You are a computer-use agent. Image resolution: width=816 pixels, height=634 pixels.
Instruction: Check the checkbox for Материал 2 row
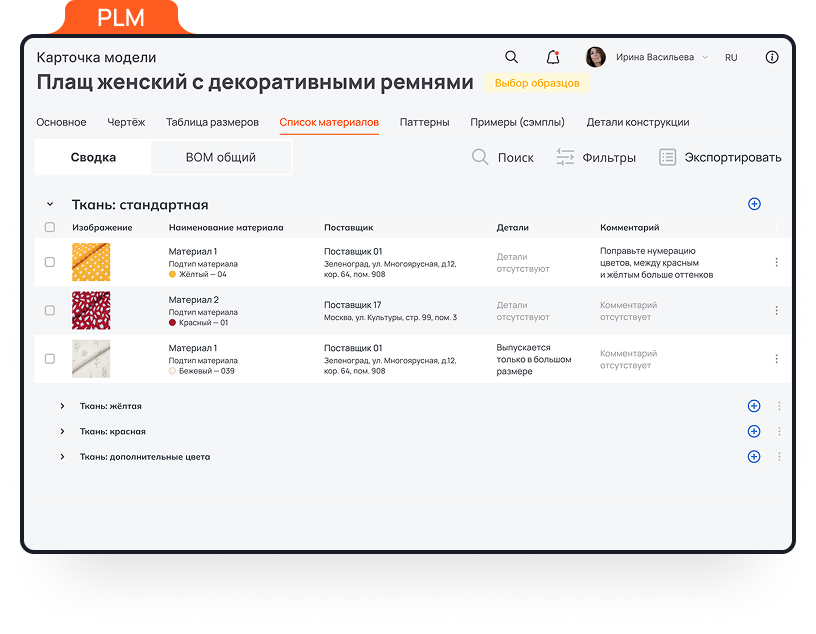[50, 311]
